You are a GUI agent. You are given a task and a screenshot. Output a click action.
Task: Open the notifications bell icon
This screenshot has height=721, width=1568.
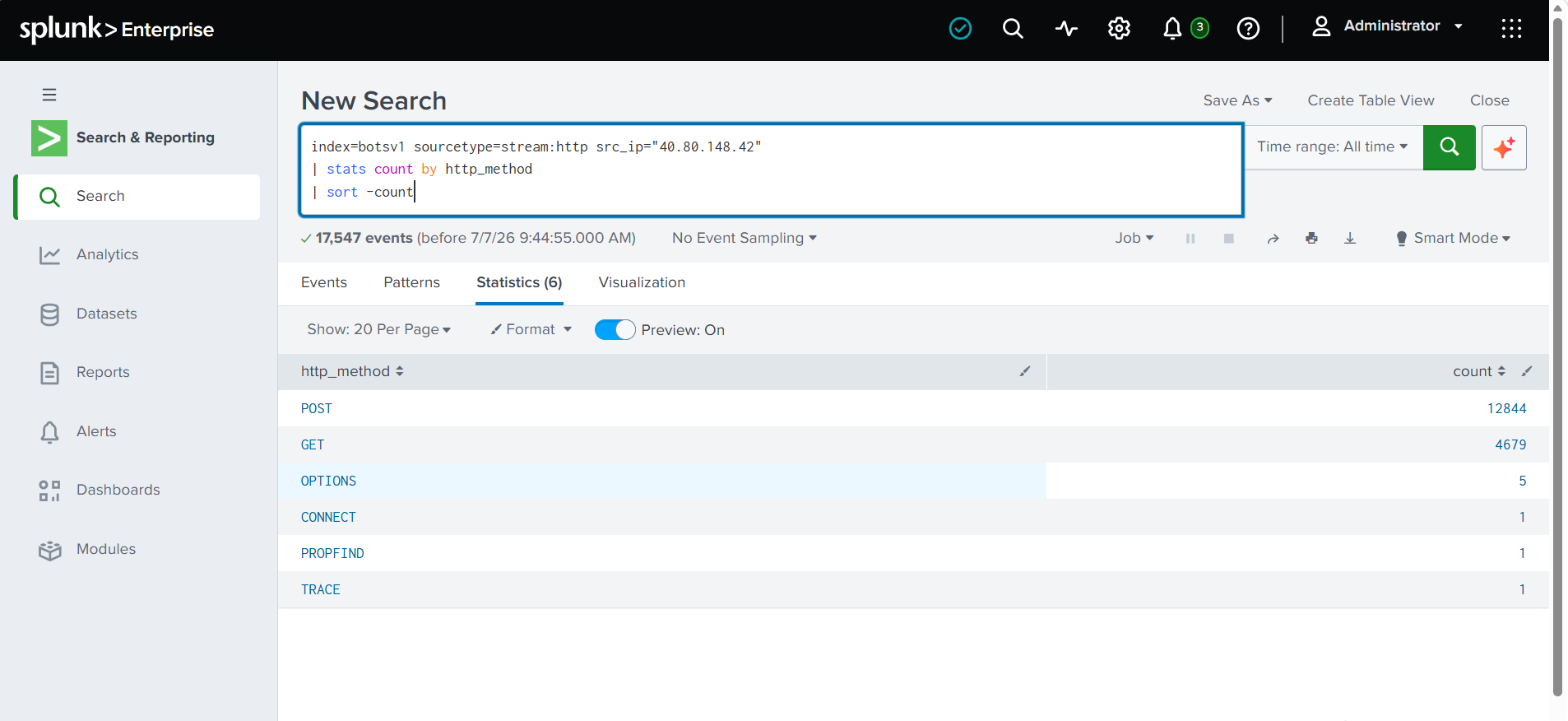[1172, 29]
